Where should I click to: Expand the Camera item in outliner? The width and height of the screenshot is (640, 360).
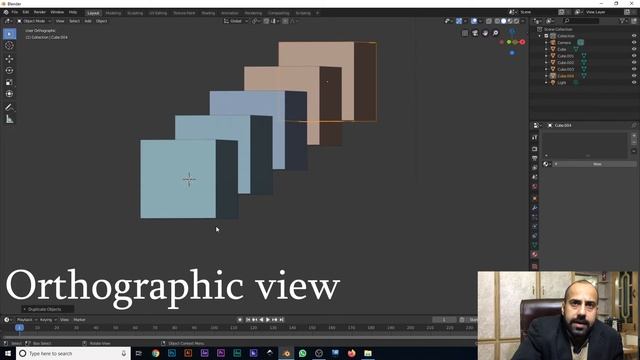pos(546,42)
